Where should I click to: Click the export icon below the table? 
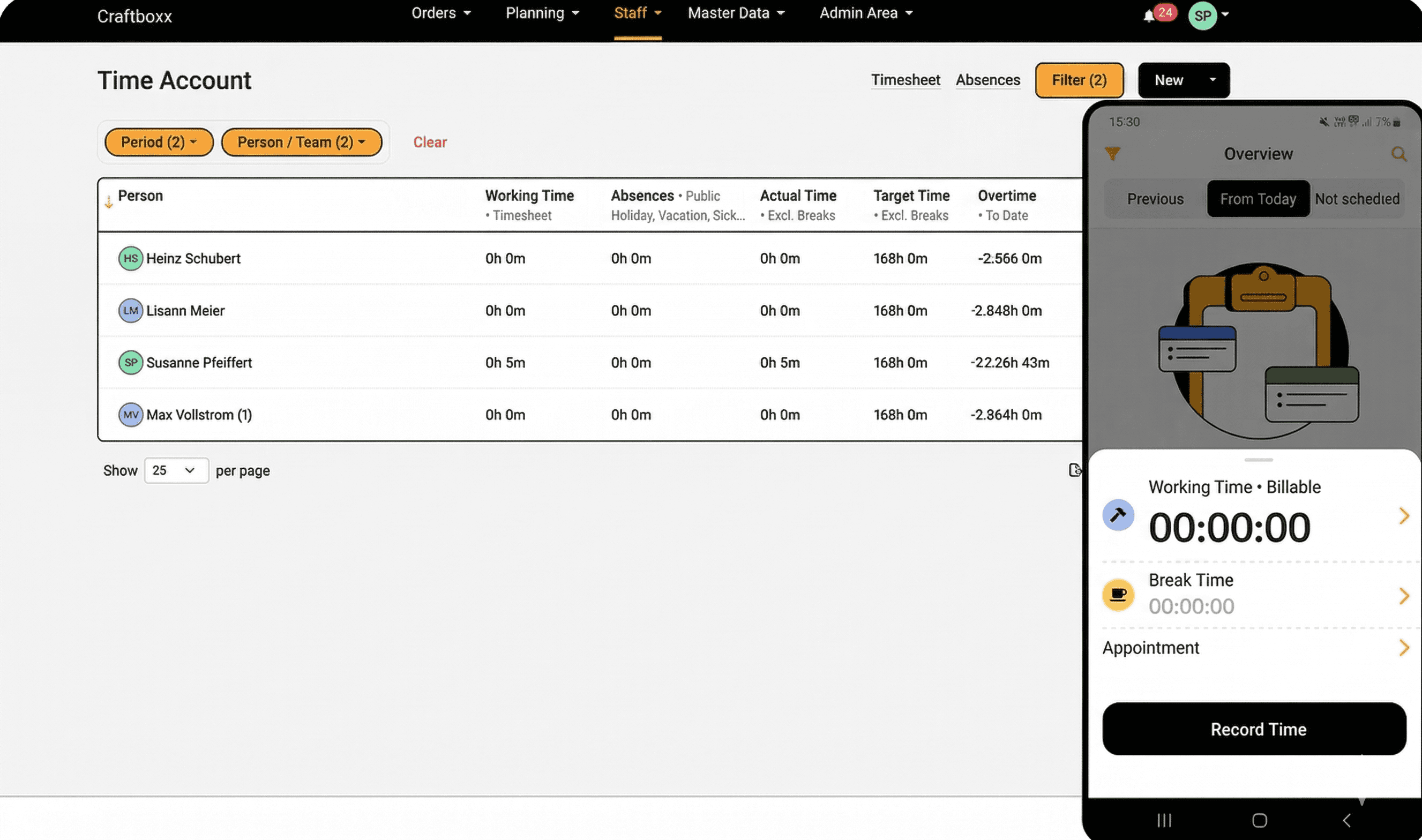point(1074,470)
